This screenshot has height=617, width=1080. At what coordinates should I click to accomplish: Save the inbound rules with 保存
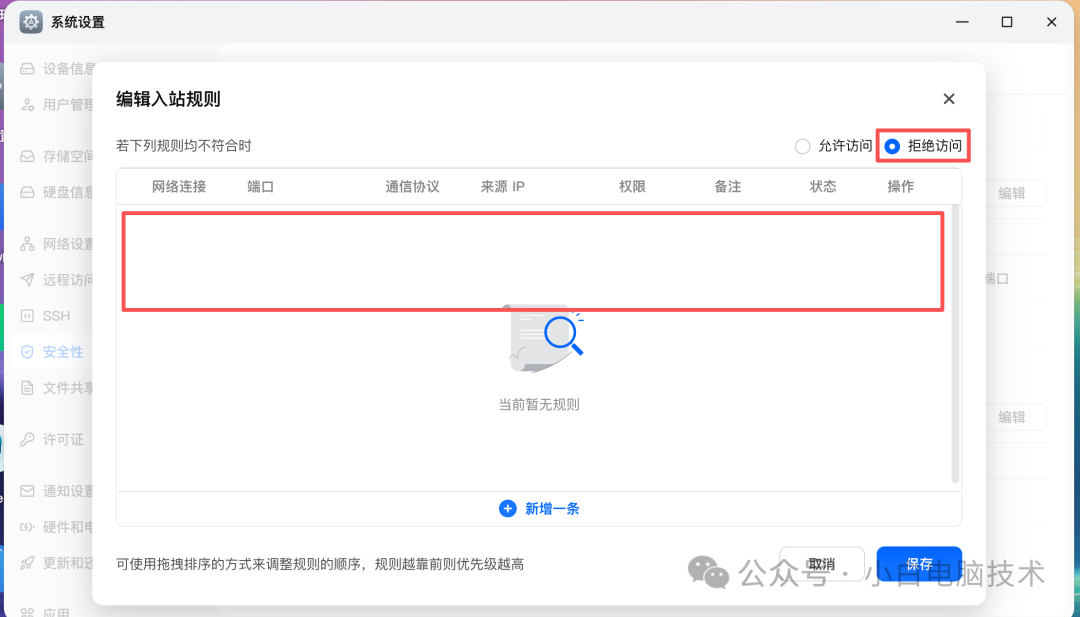pyautogui.click(x=919, y=564)
